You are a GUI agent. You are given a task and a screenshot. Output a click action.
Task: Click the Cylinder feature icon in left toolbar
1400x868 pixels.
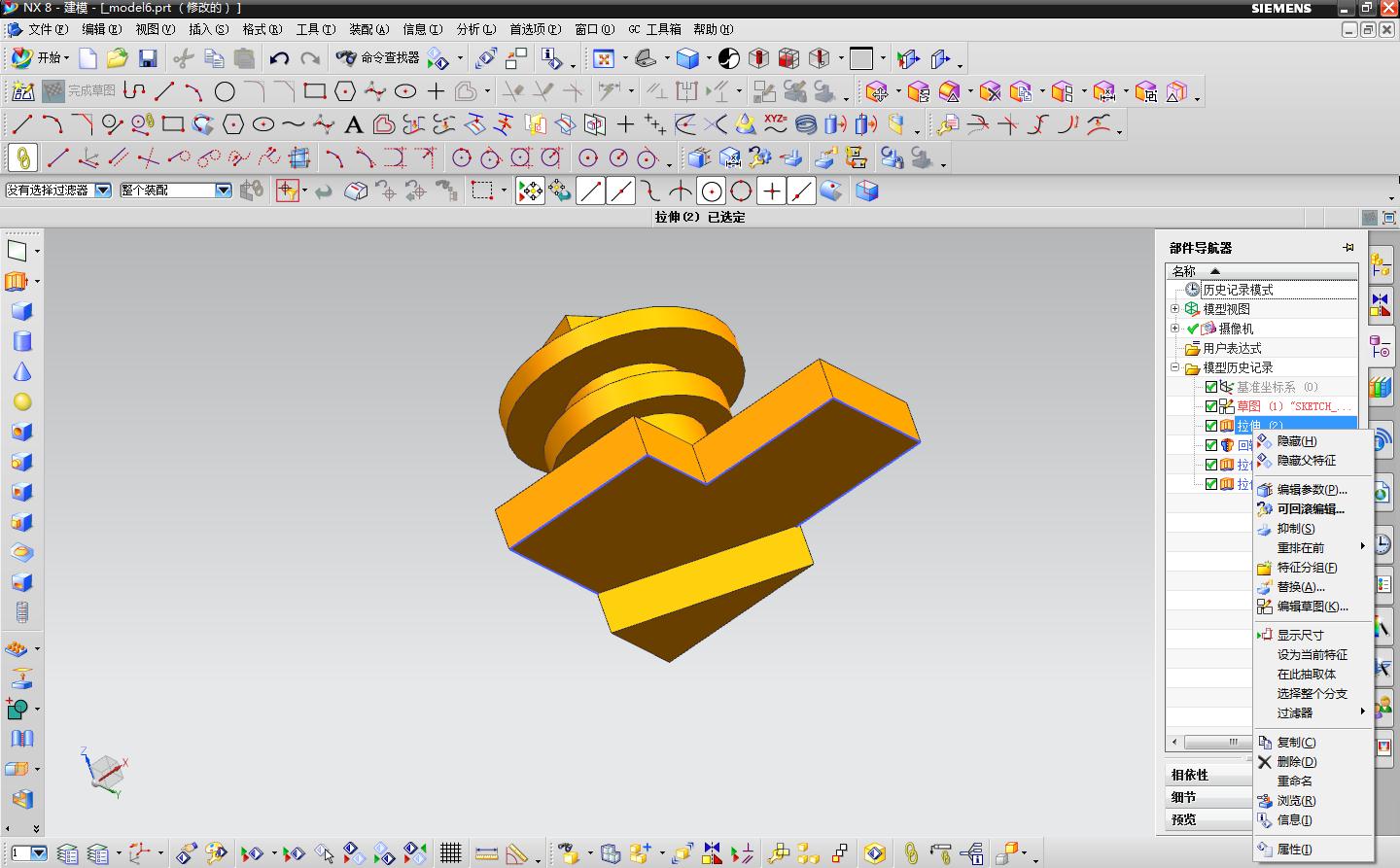(x=21, y=341)
